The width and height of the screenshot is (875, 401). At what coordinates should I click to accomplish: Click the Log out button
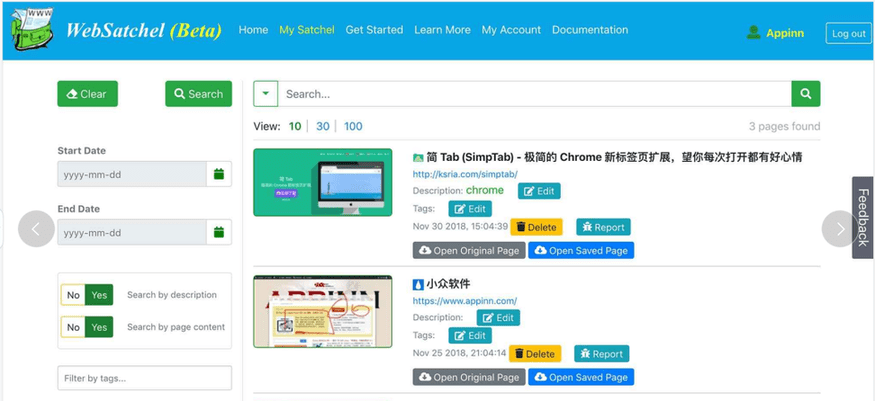[x=848, y=33]
